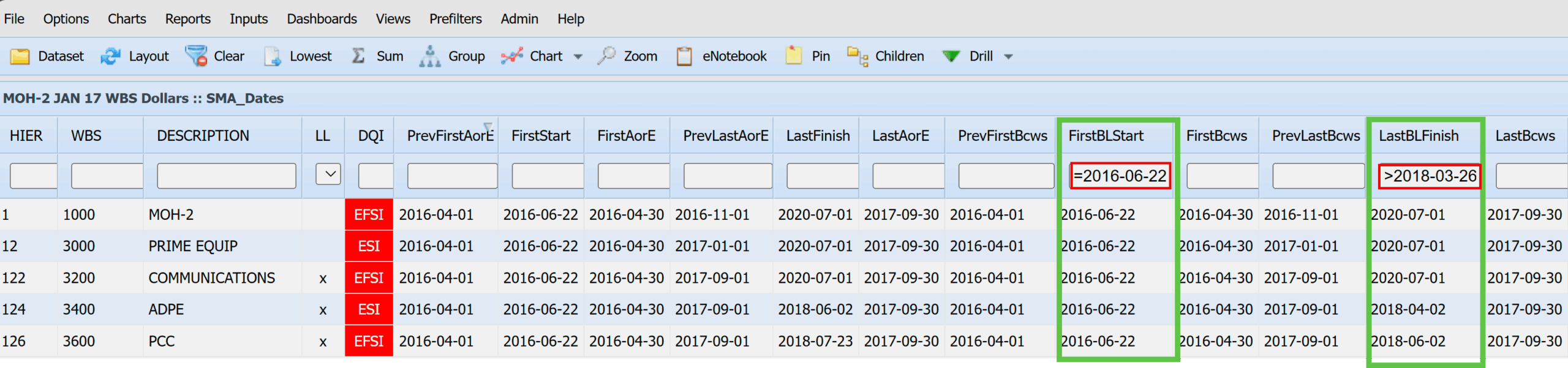Click the DESCRIPTION column header

203,136
